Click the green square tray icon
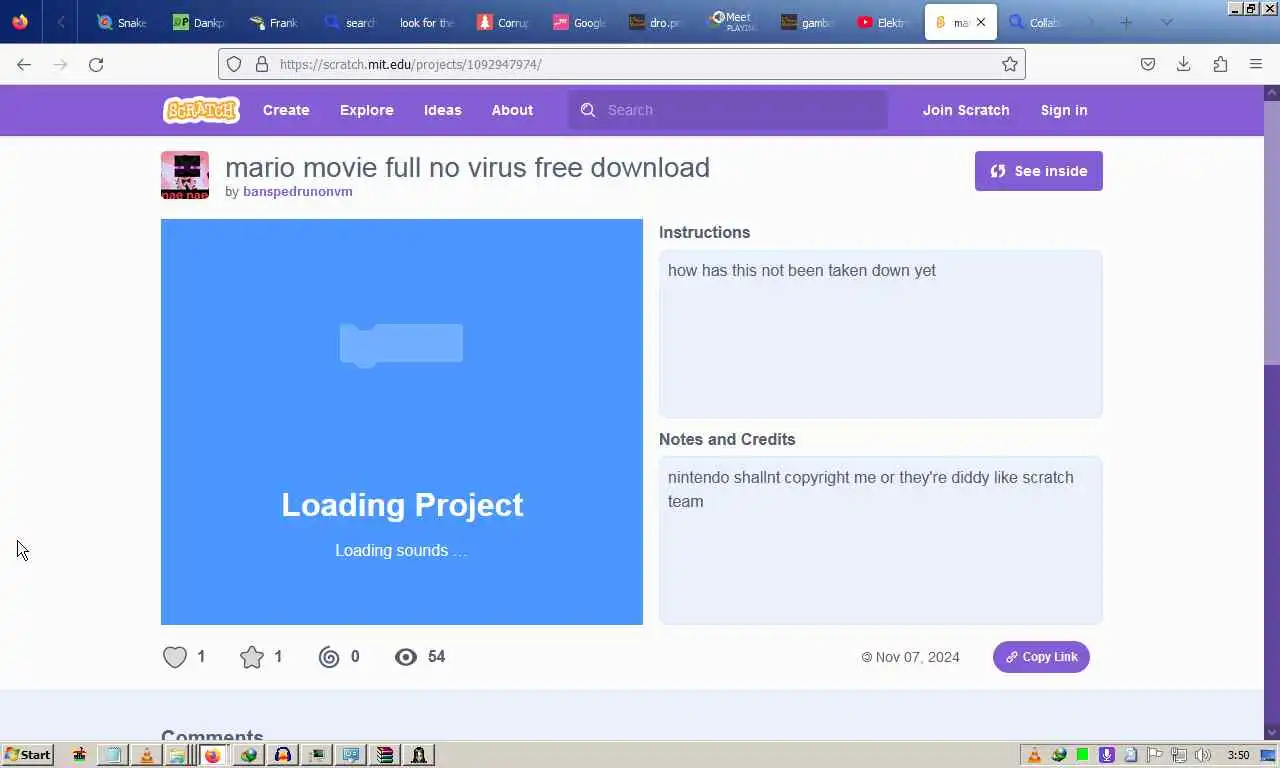Viewport: 1280px width, 768px height. tap(1082, 755)
